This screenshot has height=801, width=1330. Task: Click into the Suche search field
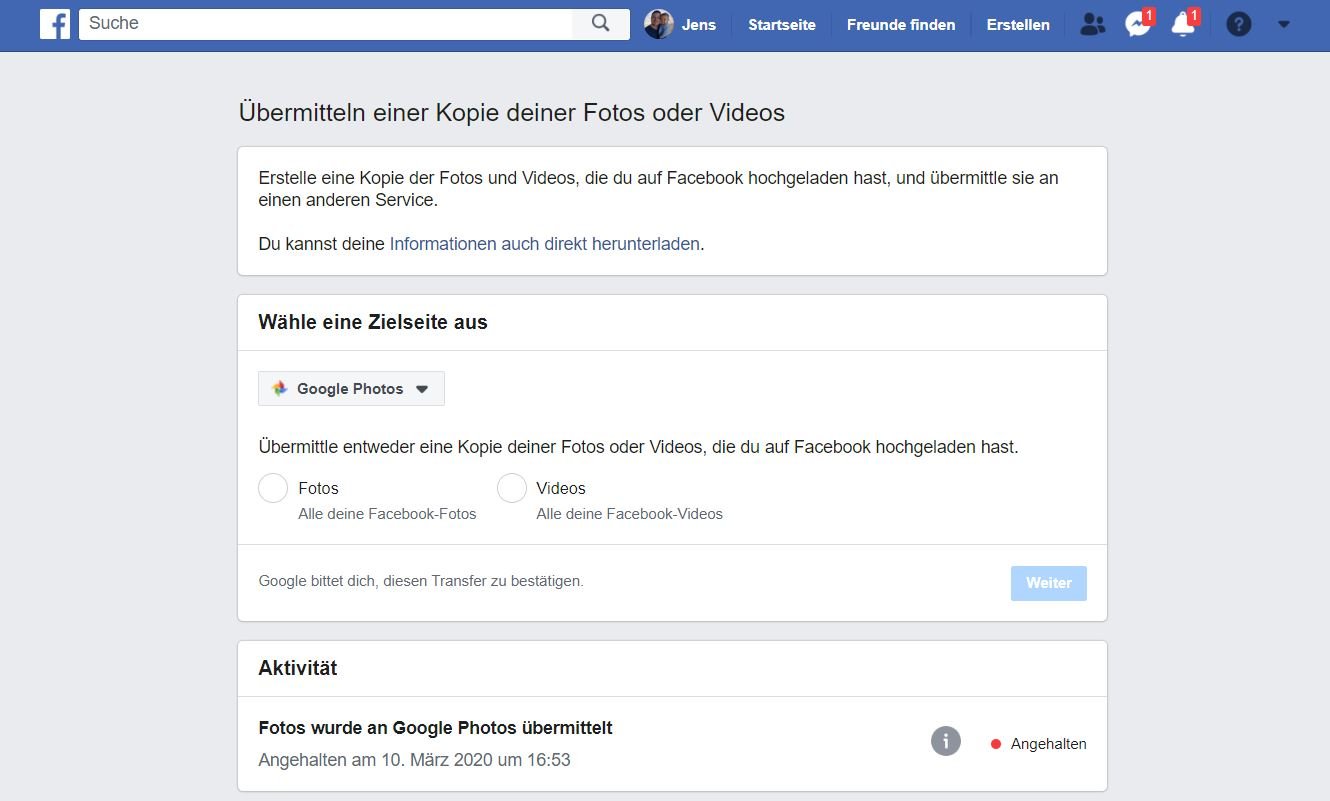pyautogui.click(x=325, y=24)
